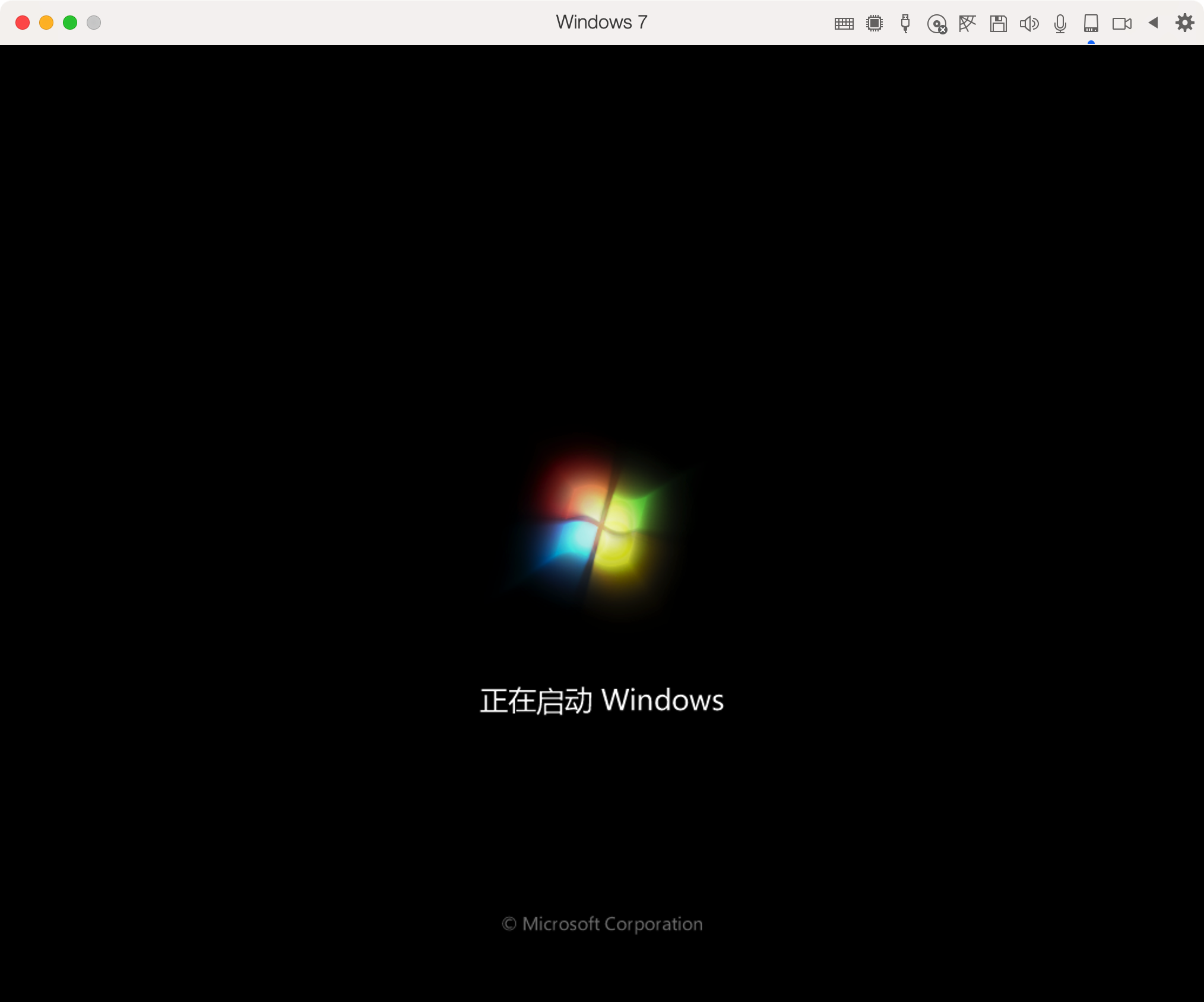The width and height of the screenshot is (1204, 1002).
Task: Click the "Windows 7" window title
Action: pyautogui.click(x=601, y=22)
